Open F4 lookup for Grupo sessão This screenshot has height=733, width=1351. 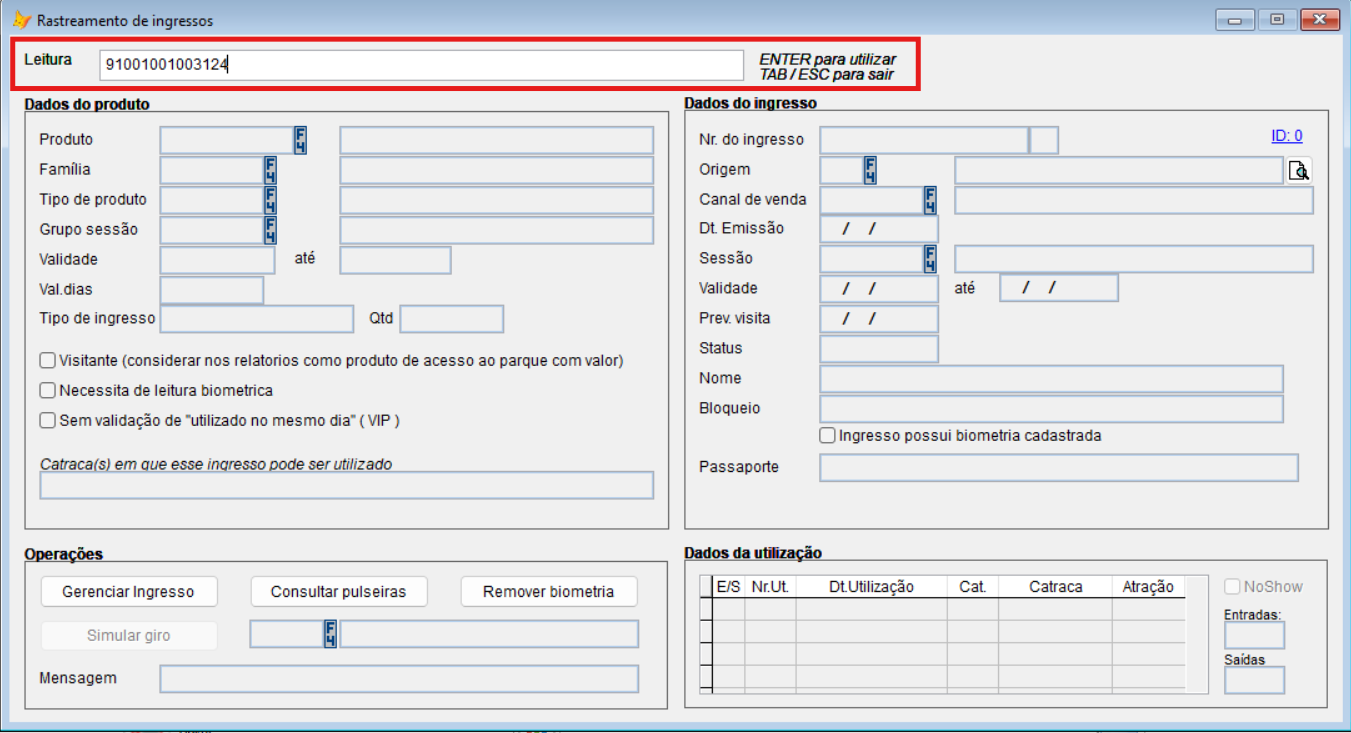pyautogui.click(x=270, y=230)
